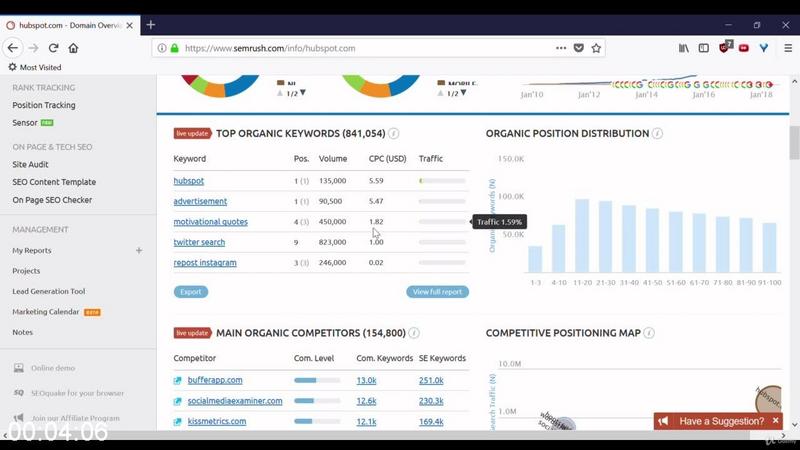Open Position Tracking in sidebar
800x450 pixels.
[x=44, y=105]
